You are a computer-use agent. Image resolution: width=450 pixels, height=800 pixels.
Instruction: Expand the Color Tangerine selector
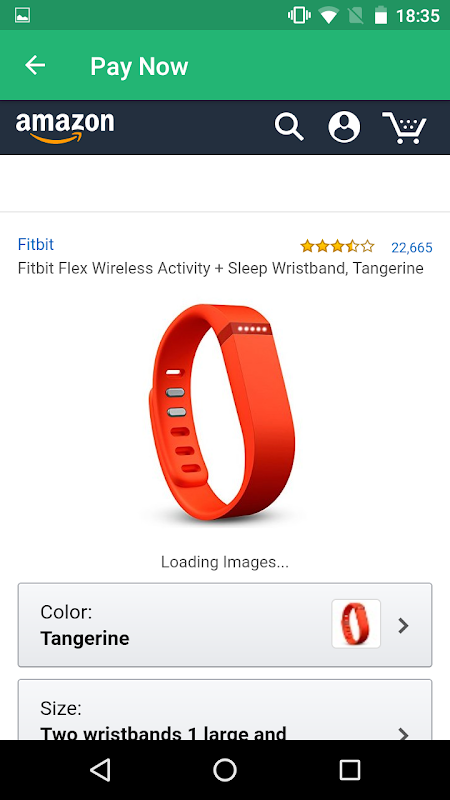tap(225, 624)
